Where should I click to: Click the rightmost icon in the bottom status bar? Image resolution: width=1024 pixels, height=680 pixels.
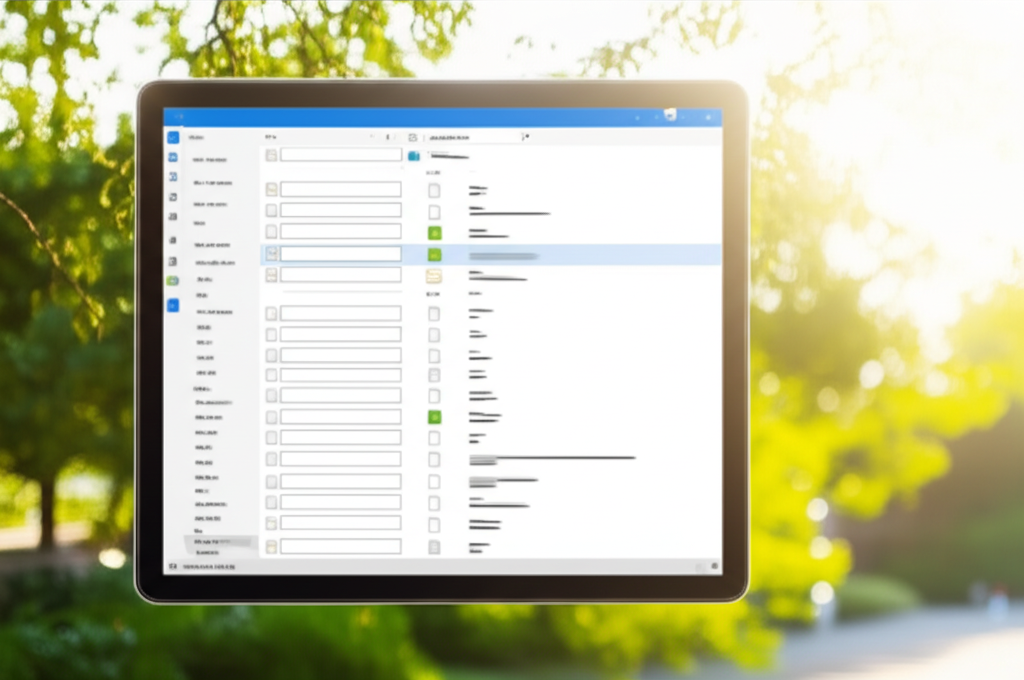tap(714, 566)
